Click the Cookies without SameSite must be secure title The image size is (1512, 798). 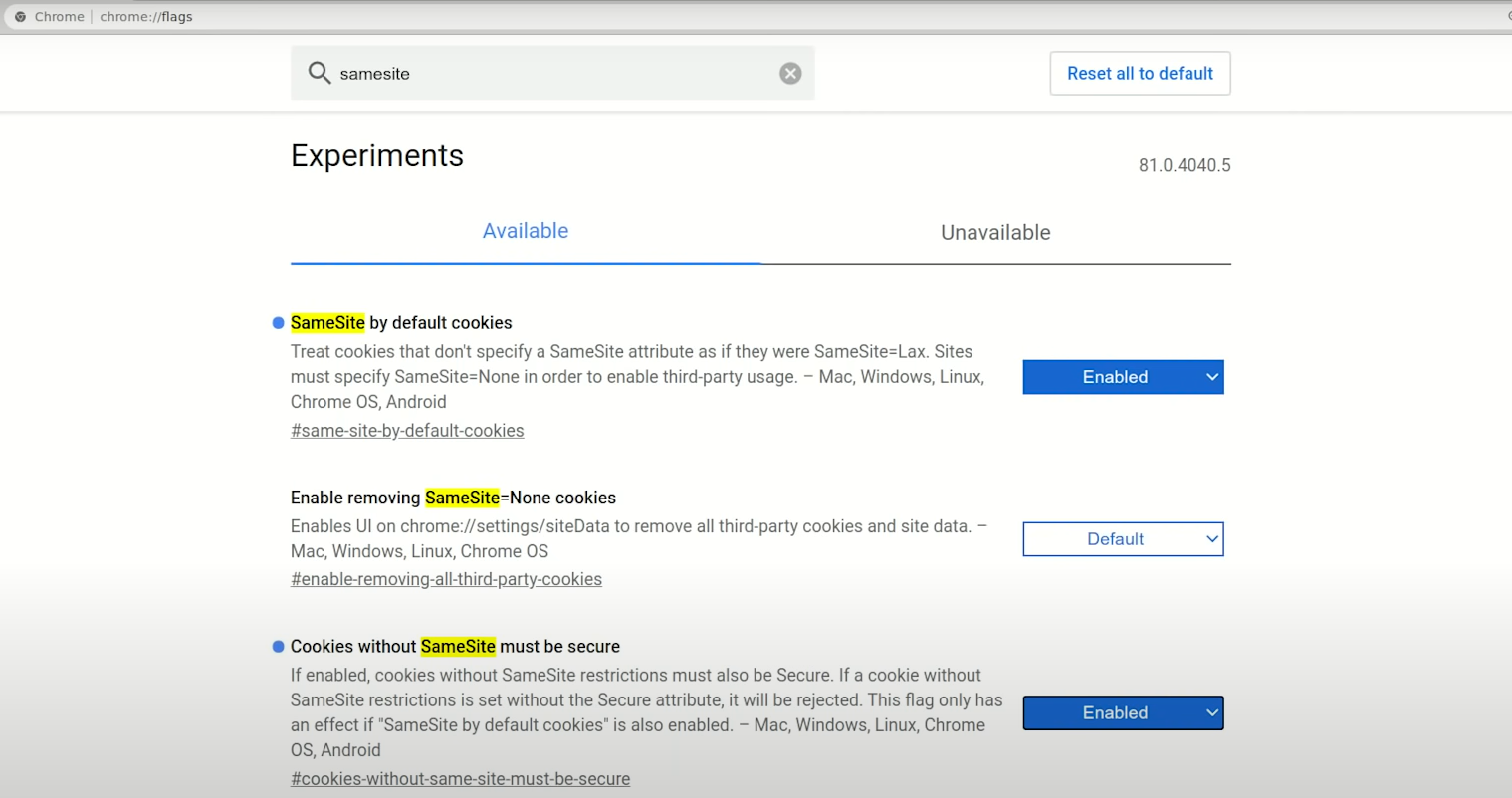[x=455, y=647]
